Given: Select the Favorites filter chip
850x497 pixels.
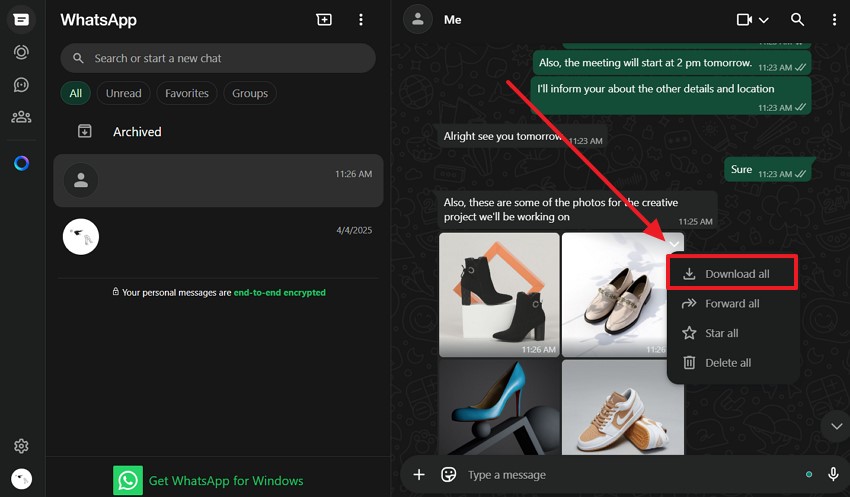Looking at the screenshot, I should [187, 93].
